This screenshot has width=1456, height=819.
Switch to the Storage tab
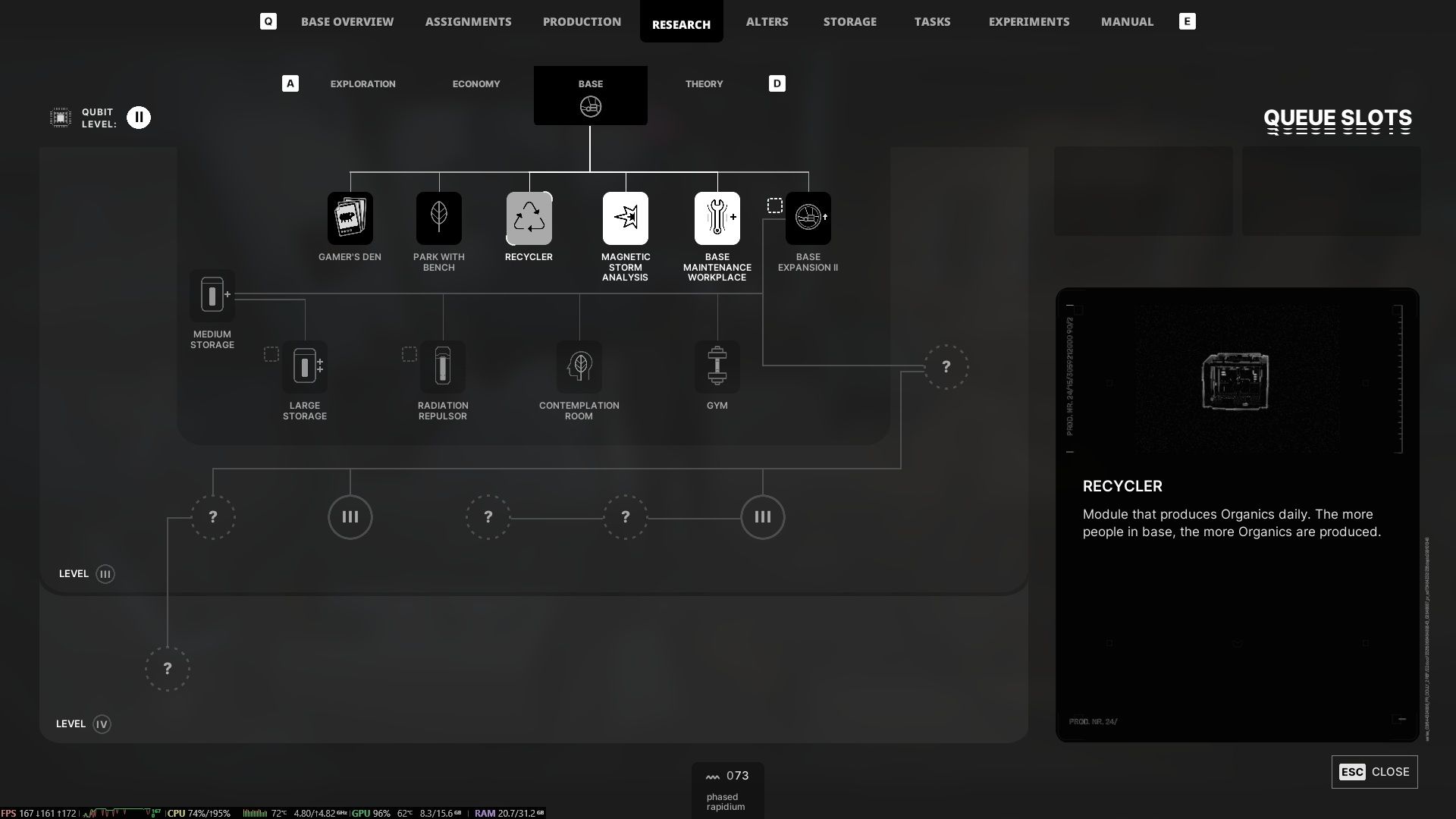[x=849, y=21]
